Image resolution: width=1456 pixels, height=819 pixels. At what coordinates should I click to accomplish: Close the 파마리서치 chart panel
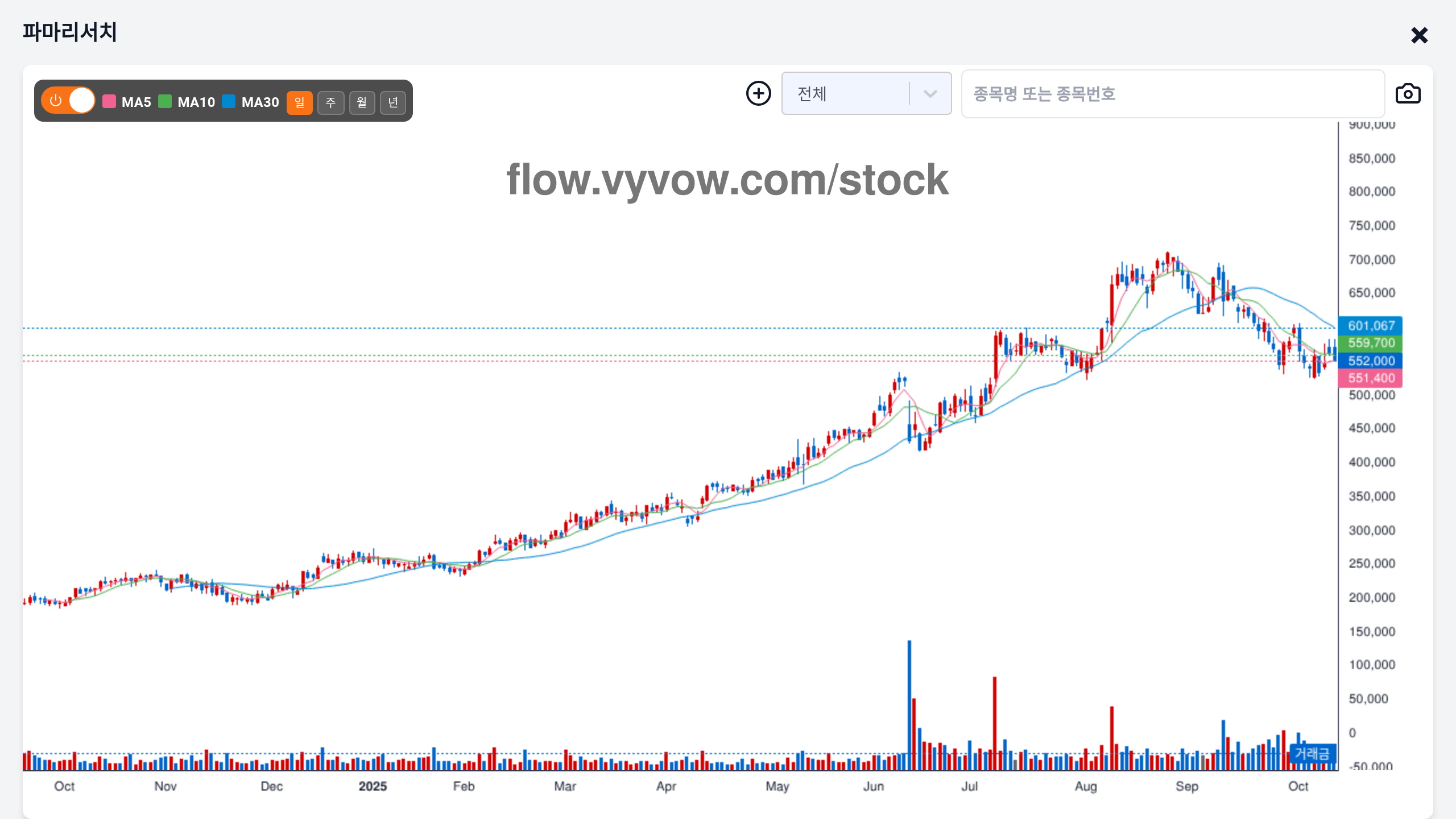(1419, 35)
